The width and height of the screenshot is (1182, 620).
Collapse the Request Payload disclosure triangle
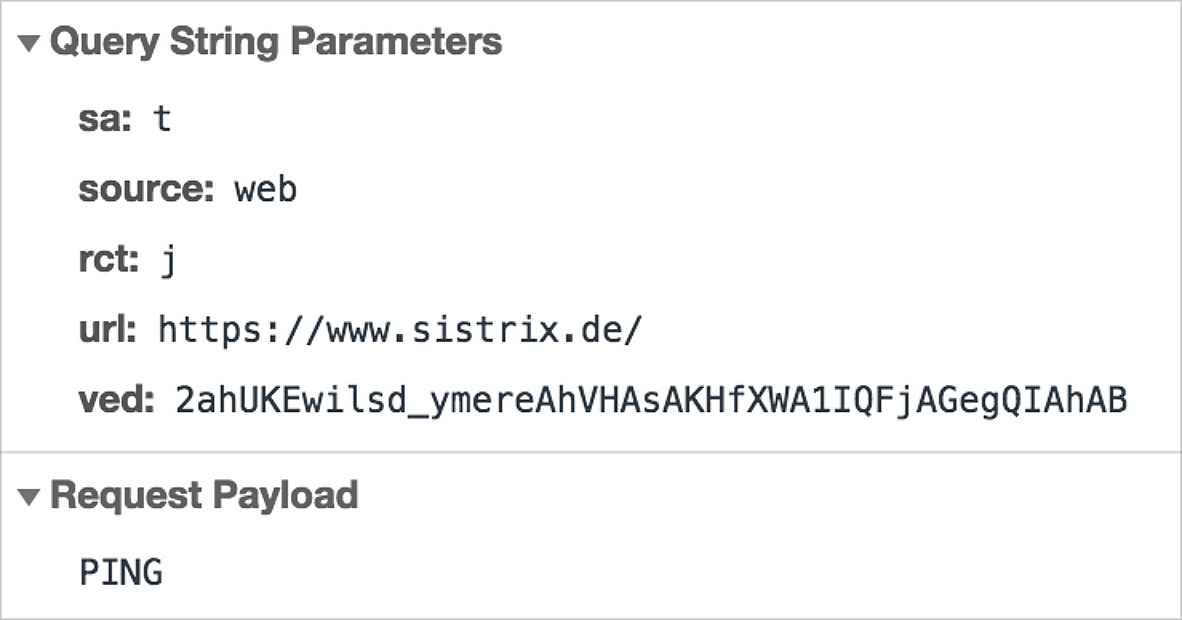click(x=30, y=496)
